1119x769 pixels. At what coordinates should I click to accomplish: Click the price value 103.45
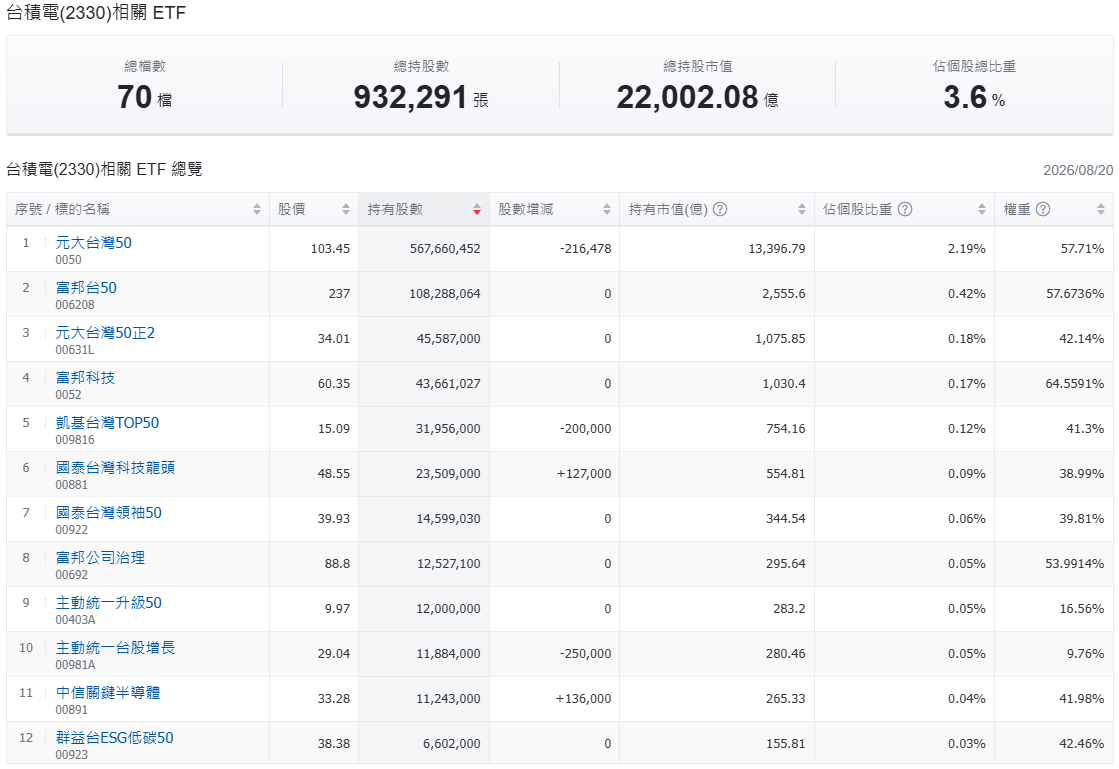click(330, 248)
